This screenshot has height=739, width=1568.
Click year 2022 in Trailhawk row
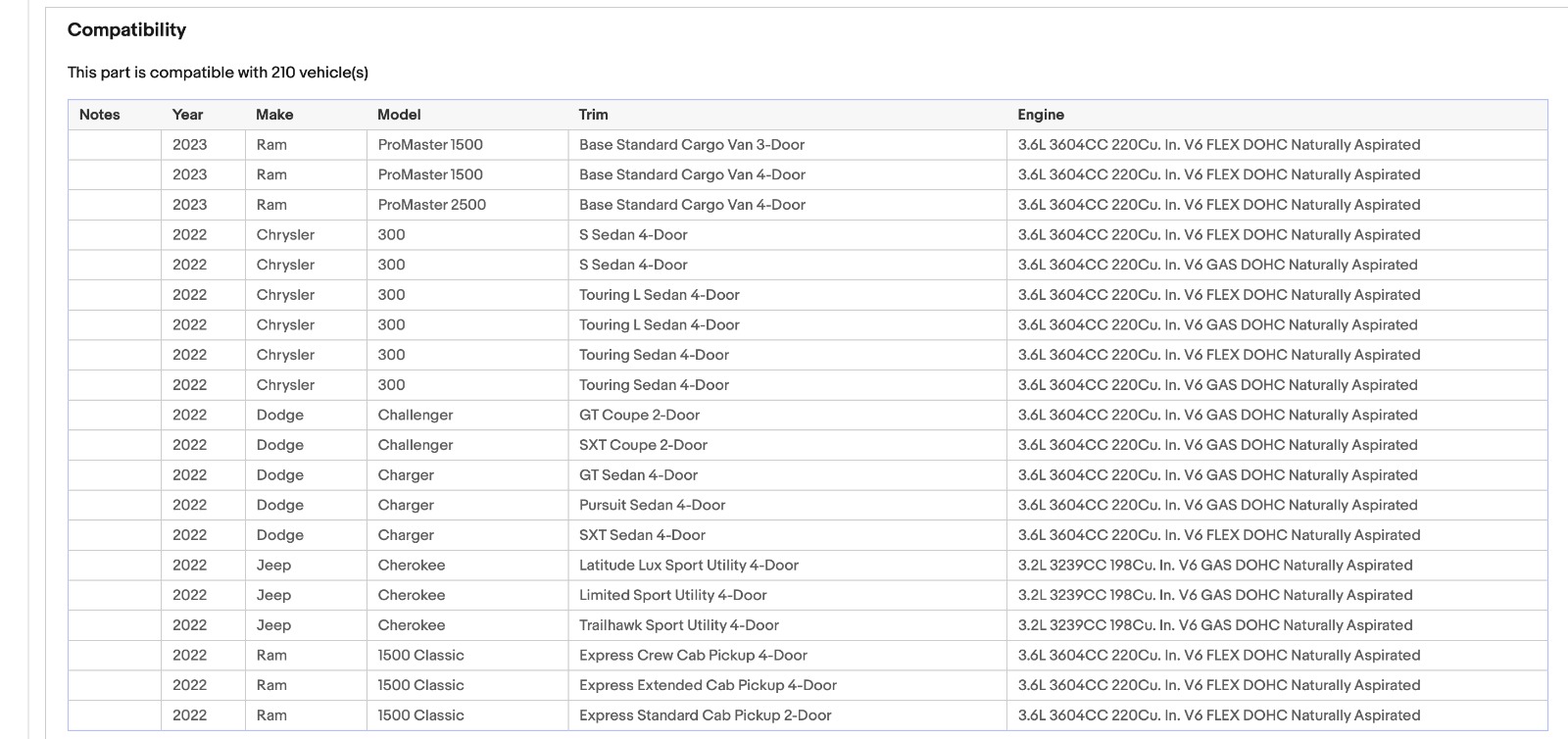[x=203, y=625]
